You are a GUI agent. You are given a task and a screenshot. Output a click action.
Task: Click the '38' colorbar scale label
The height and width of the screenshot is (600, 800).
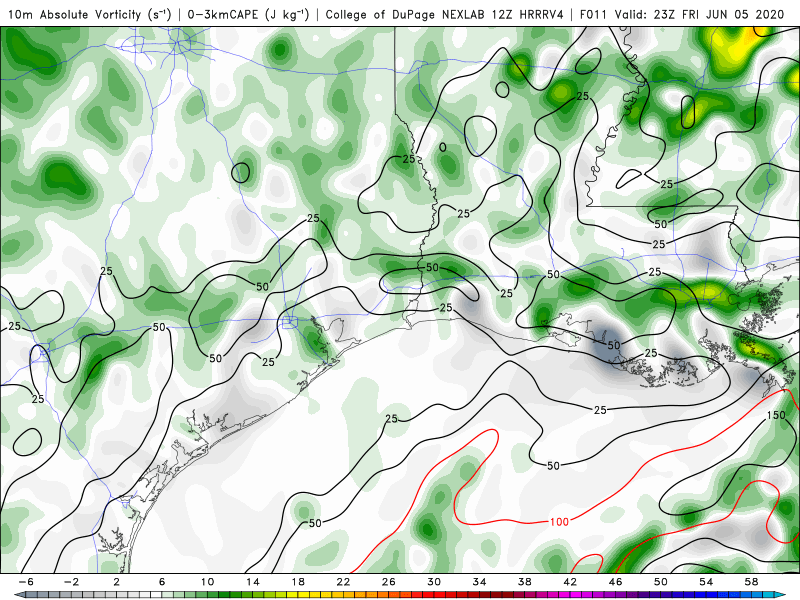pos(525,582)
